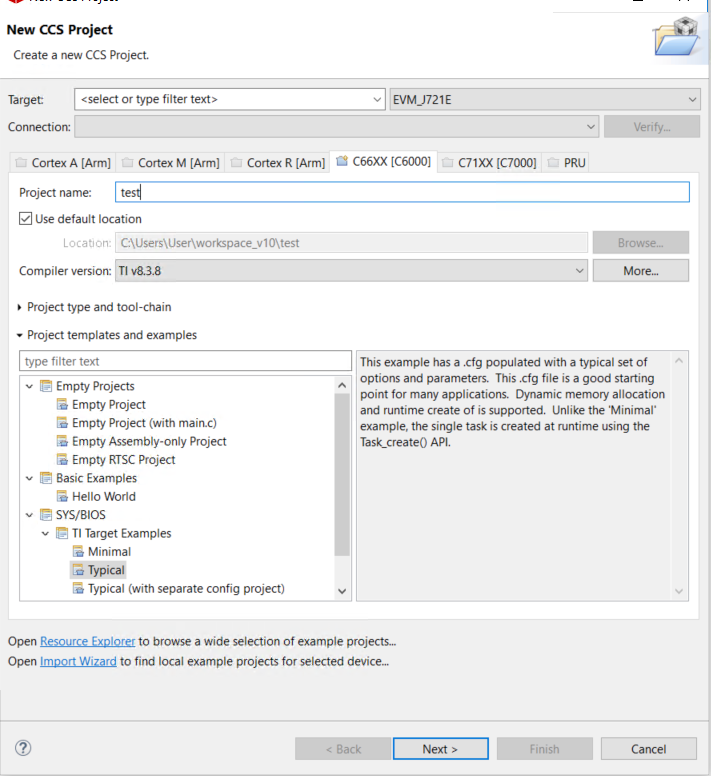The width and height of the screenshot is (711, 776).
Task: Click the Empty Project template icon
Action: (63, 405)
